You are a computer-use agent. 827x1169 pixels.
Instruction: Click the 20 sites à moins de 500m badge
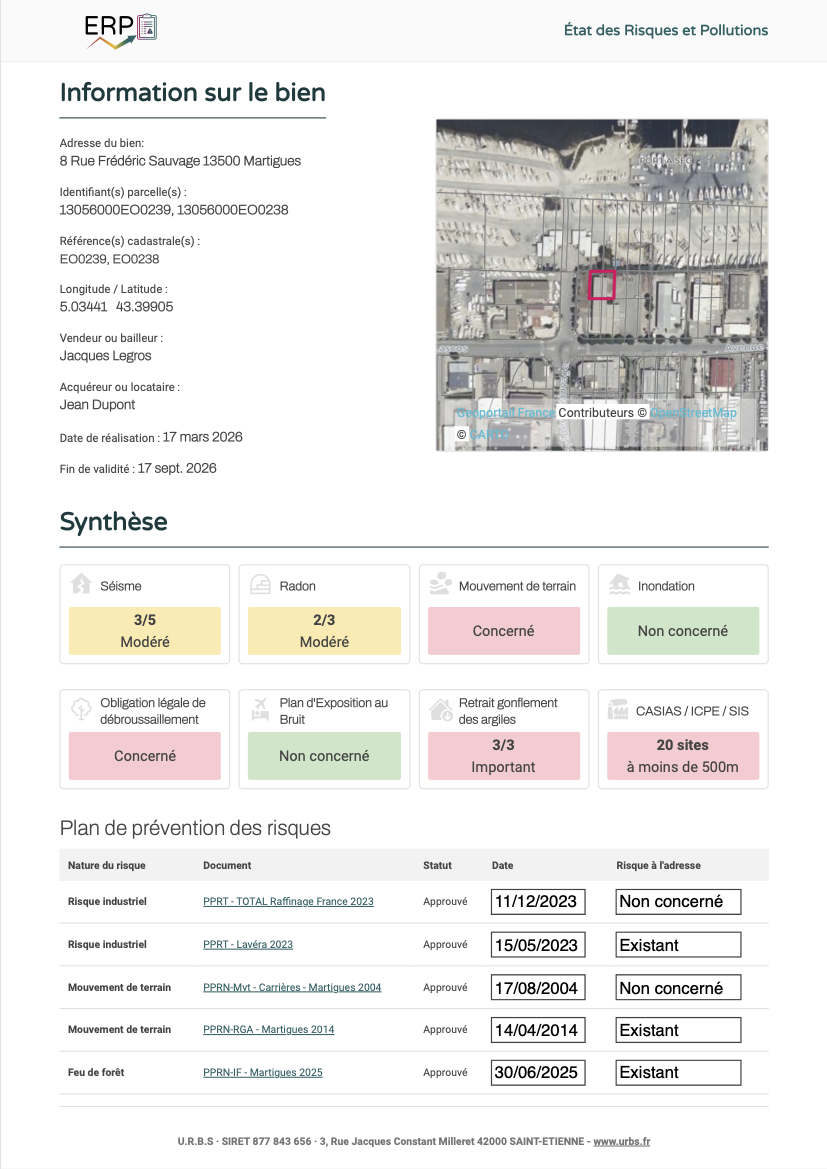(x=683, y=755)
